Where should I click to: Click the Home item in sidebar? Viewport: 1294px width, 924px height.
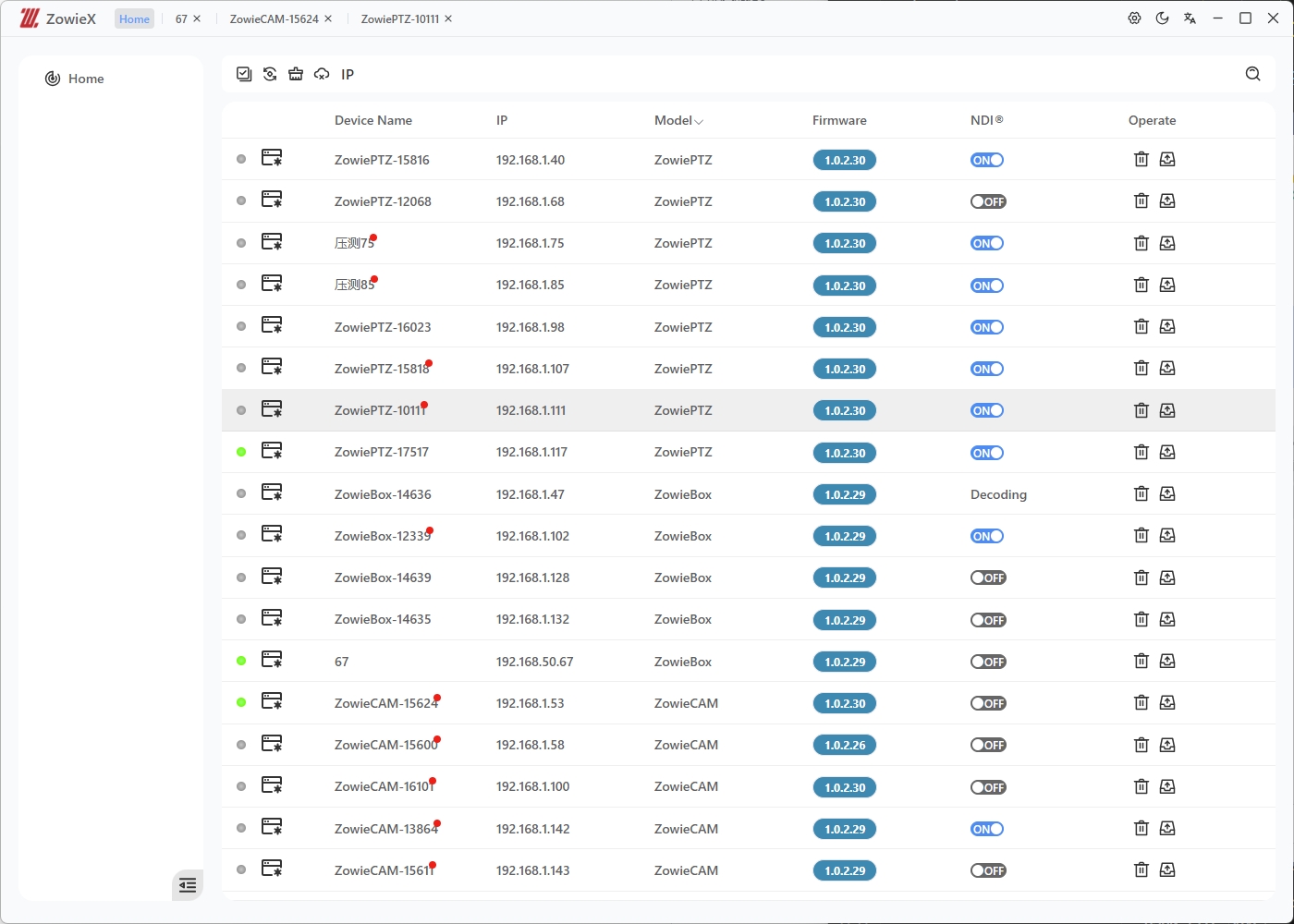[85, 79]
